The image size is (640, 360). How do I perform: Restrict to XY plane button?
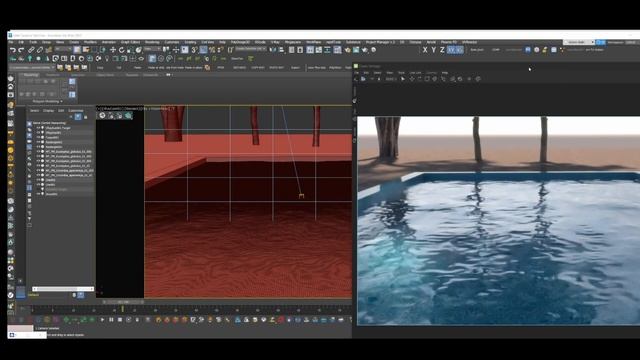(451, 50)
